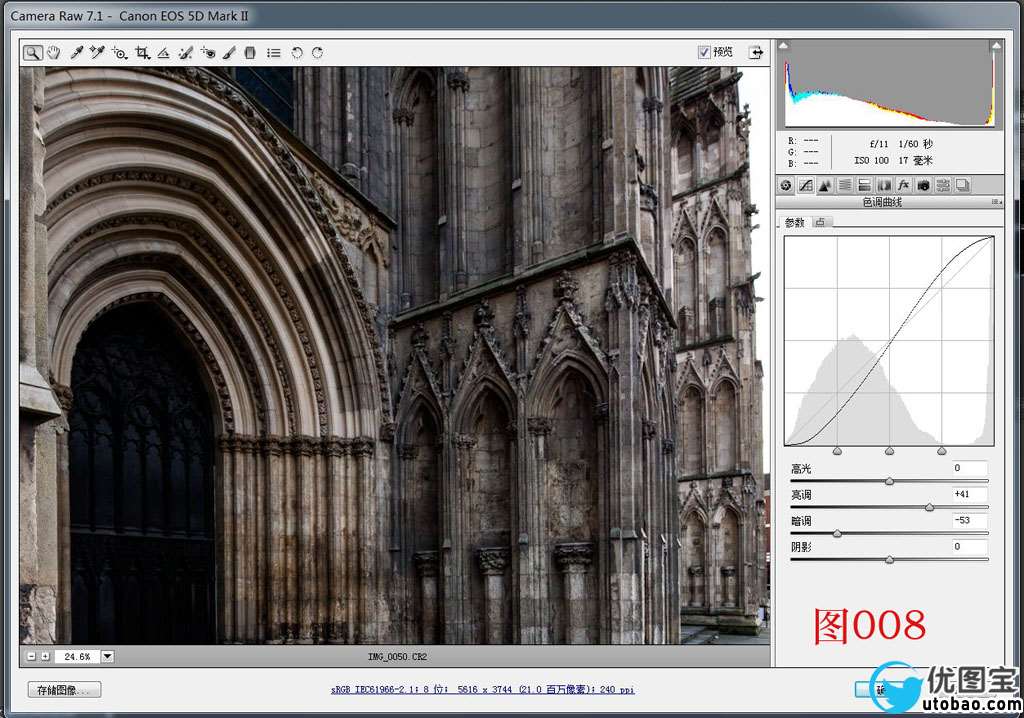
Task: Open the Camera Calibration panel
Action: [x=923, y=185]
